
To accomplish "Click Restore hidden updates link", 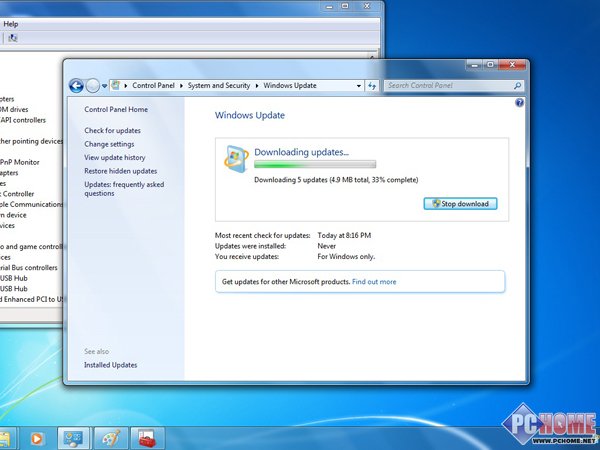I will point(121,171).
